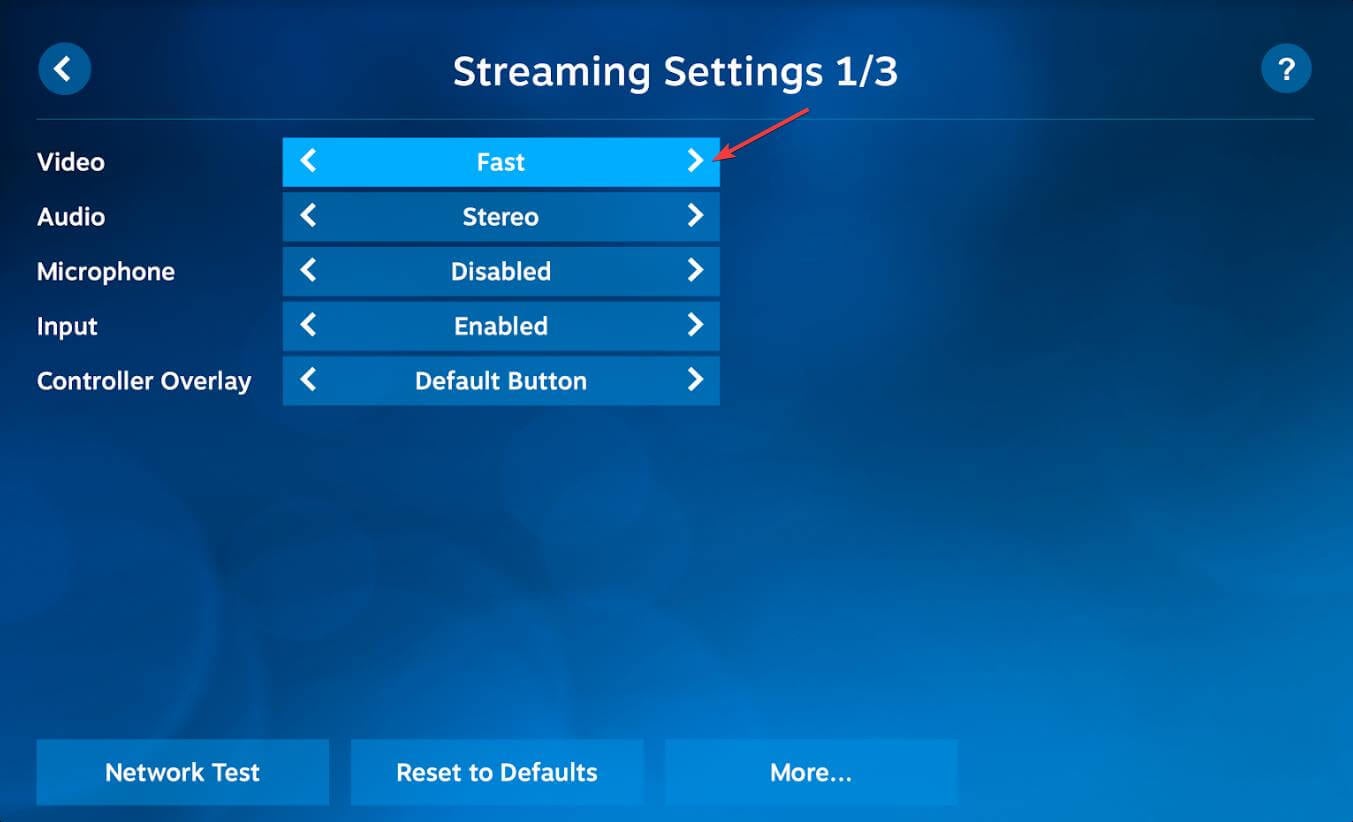Cycle Input setting forward with right chevron
This screenshot has height=822, width=1353.
(695, 326)
